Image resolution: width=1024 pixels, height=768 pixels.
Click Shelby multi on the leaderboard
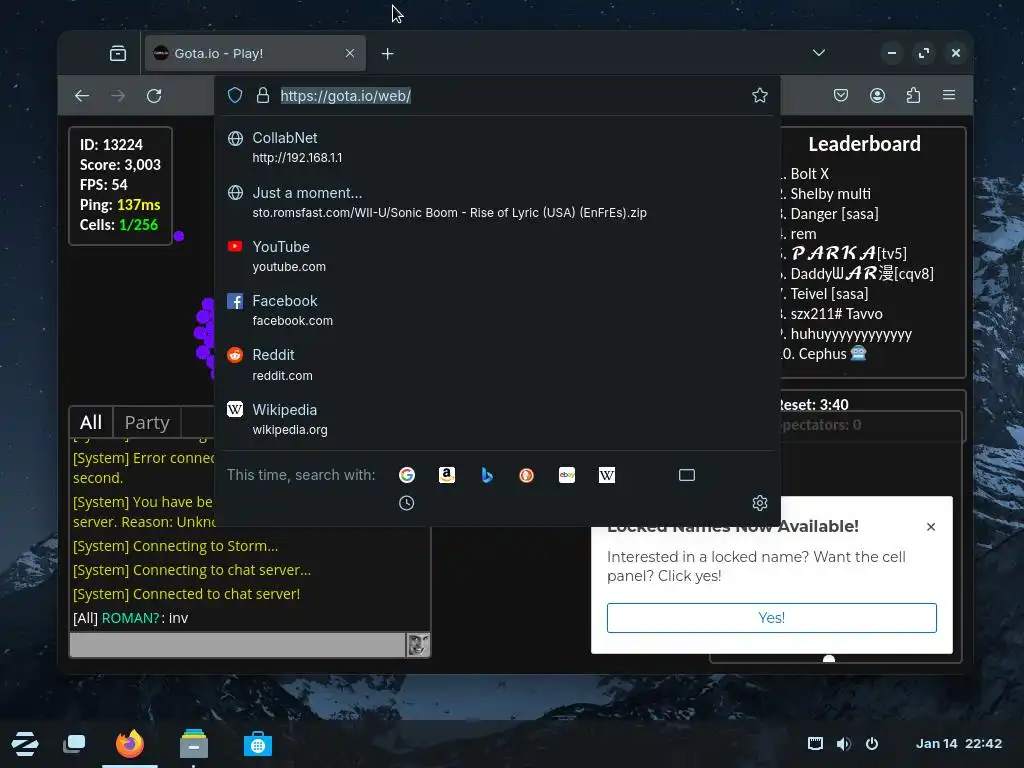[x=830, y=194]
